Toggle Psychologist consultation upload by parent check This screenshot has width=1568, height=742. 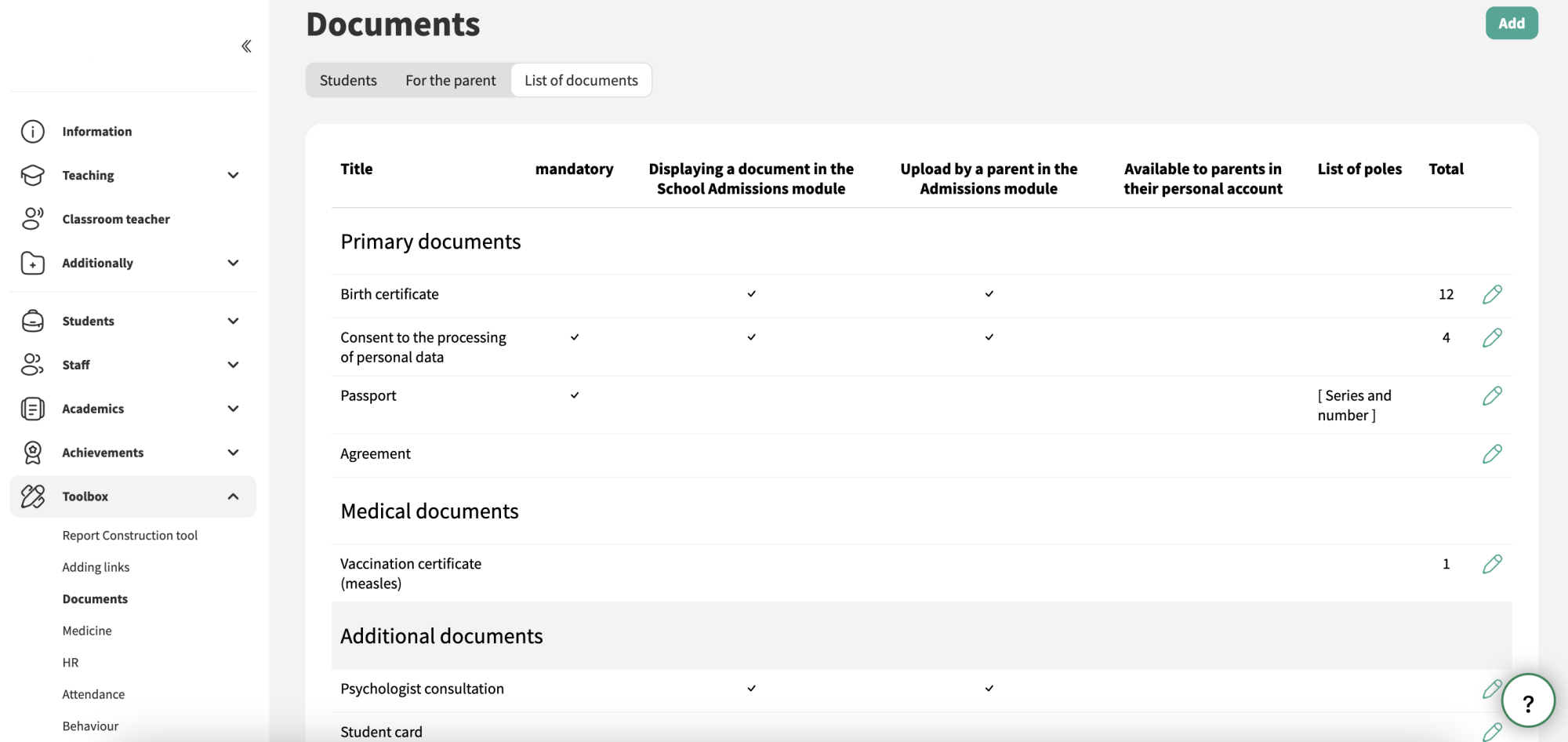click(x=989, y=689)
